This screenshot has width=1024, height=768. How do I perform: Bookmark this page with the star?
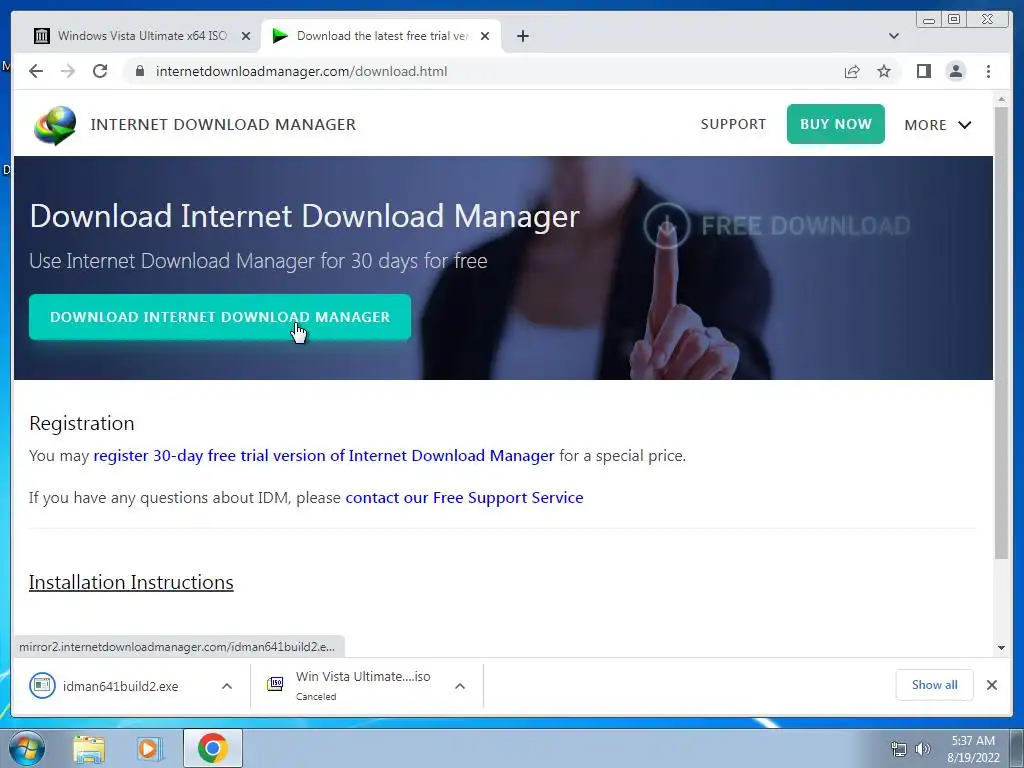coord(884,71)
